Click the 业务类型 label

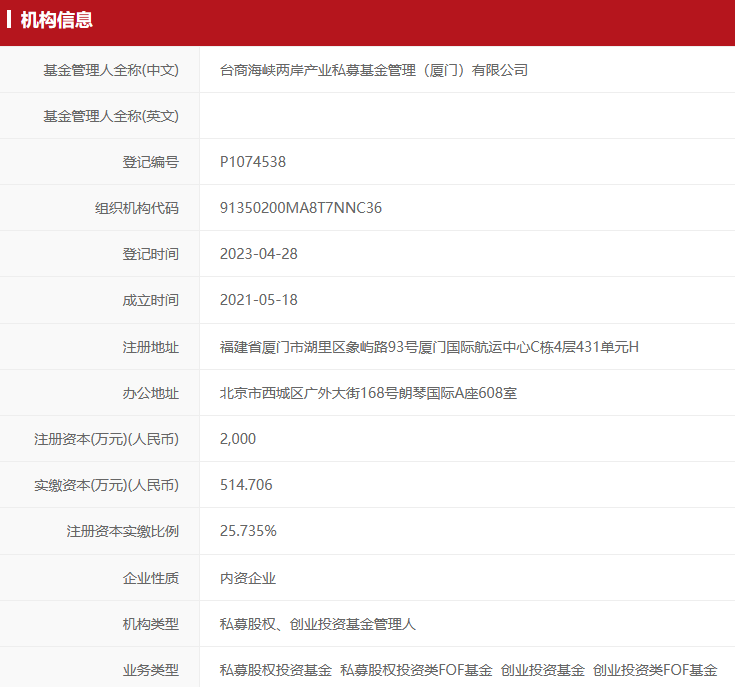(x=150, y=670)
